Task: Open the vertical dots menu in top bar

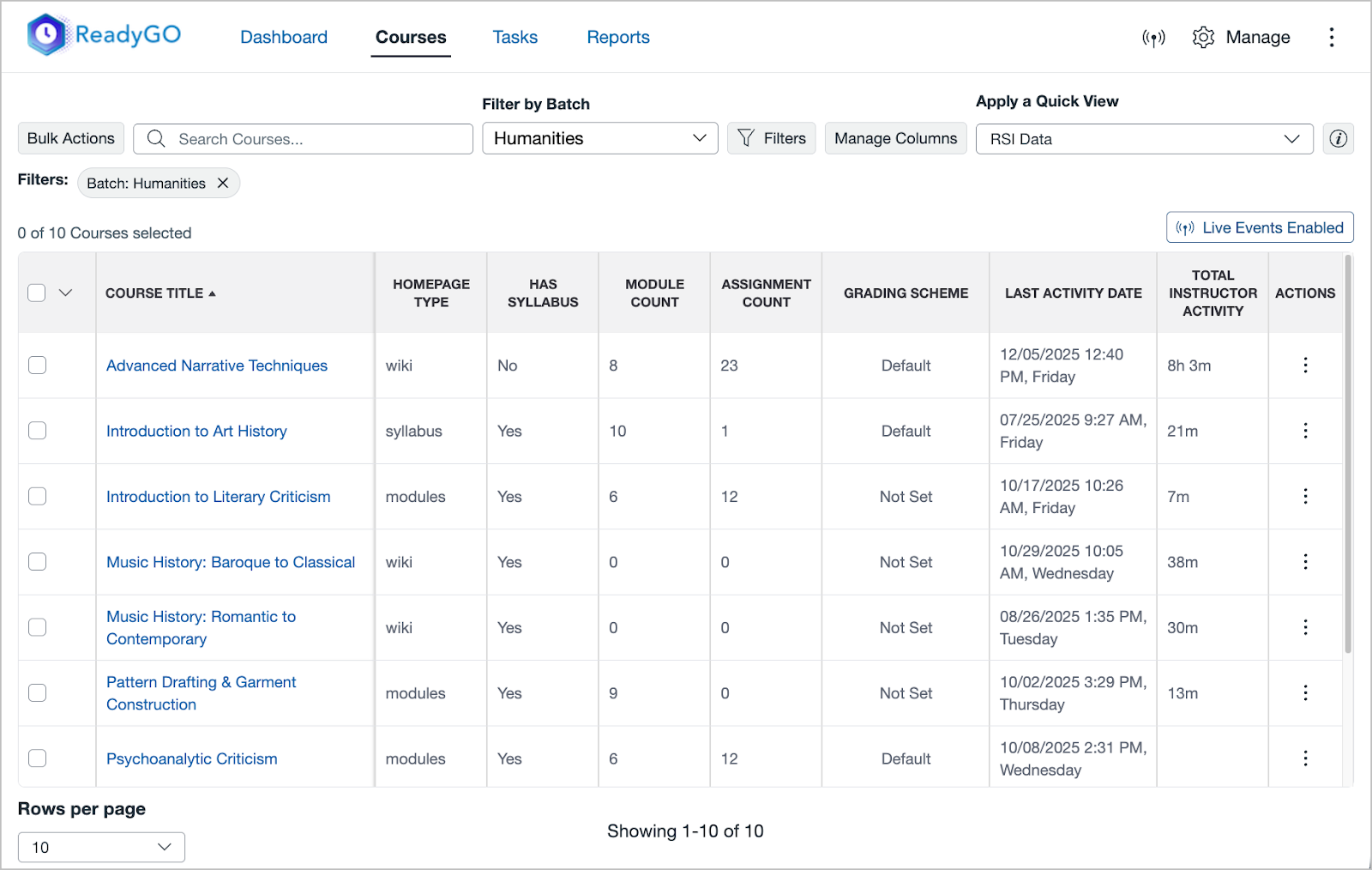Action: tap(1331, 37)
